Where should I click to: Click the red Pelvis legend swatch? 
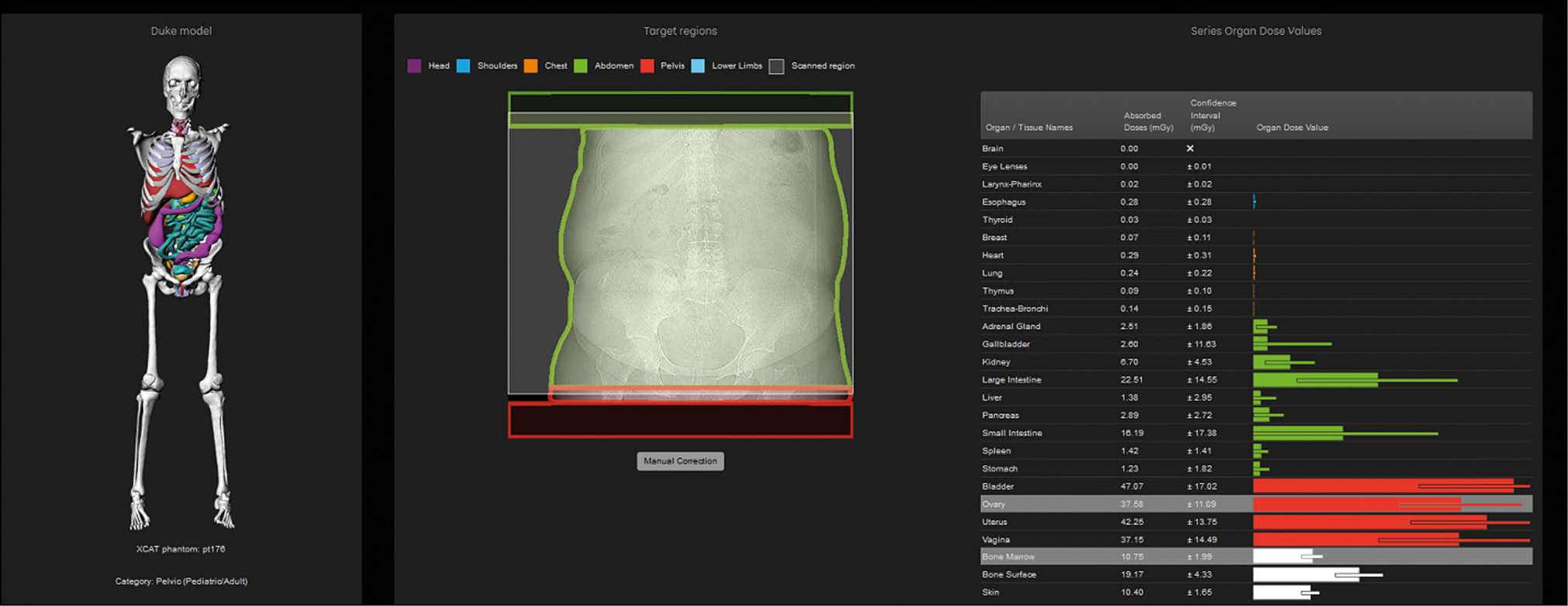coord(647,66)
